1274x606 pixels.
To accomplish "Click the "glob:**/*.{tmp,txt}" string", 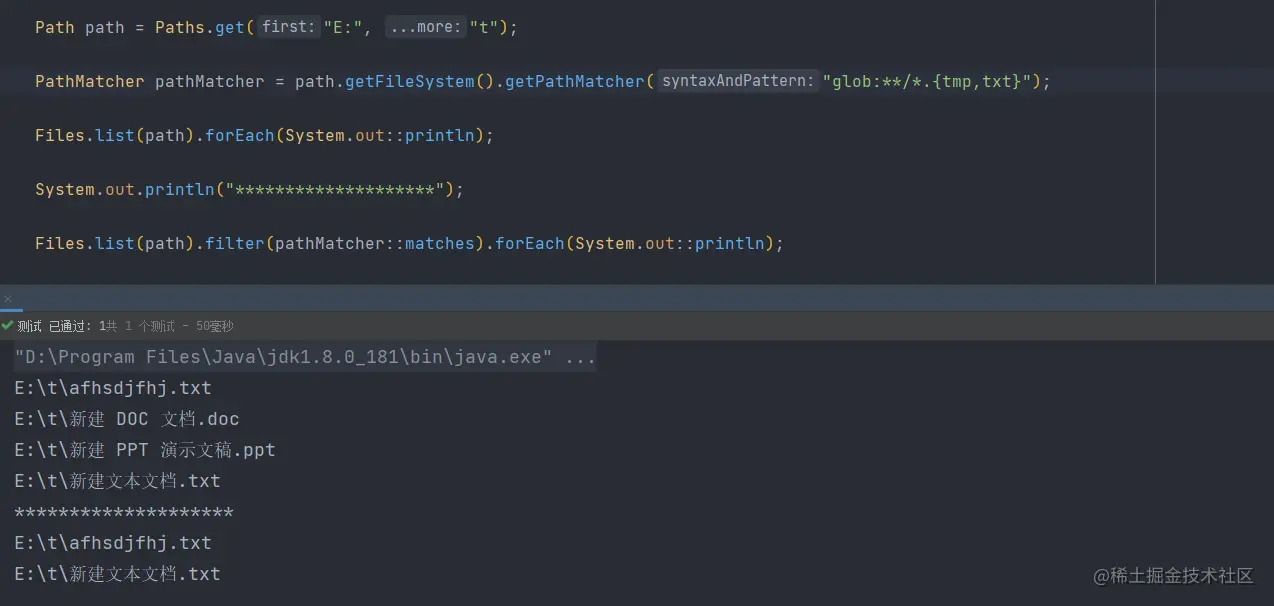I will 926,81.
